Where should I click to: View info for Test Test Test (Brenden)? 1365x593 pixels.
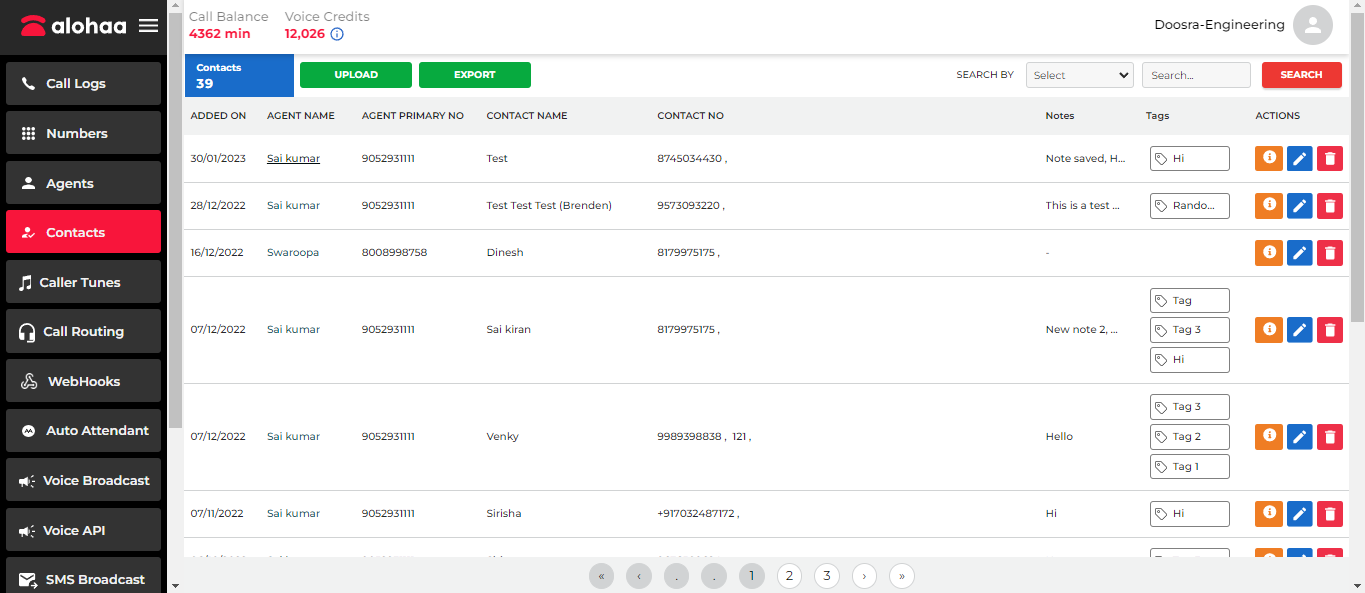click(x=1269, y=205)
